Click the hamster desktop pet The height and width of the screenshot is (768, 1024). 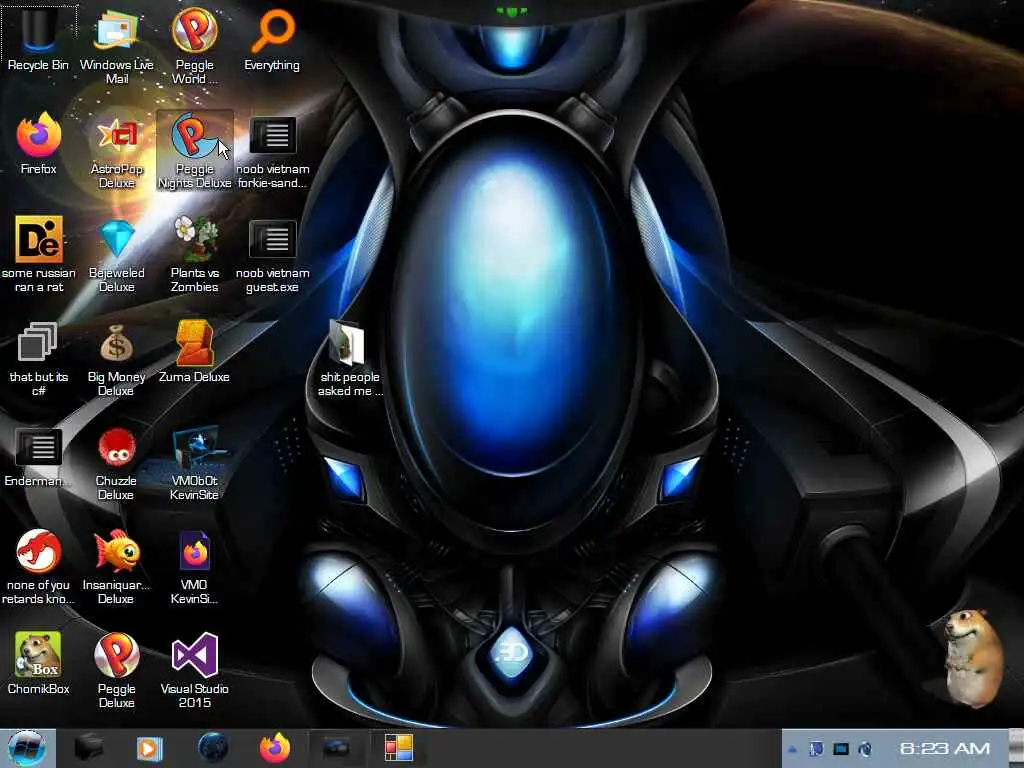[x=972, y=658]
